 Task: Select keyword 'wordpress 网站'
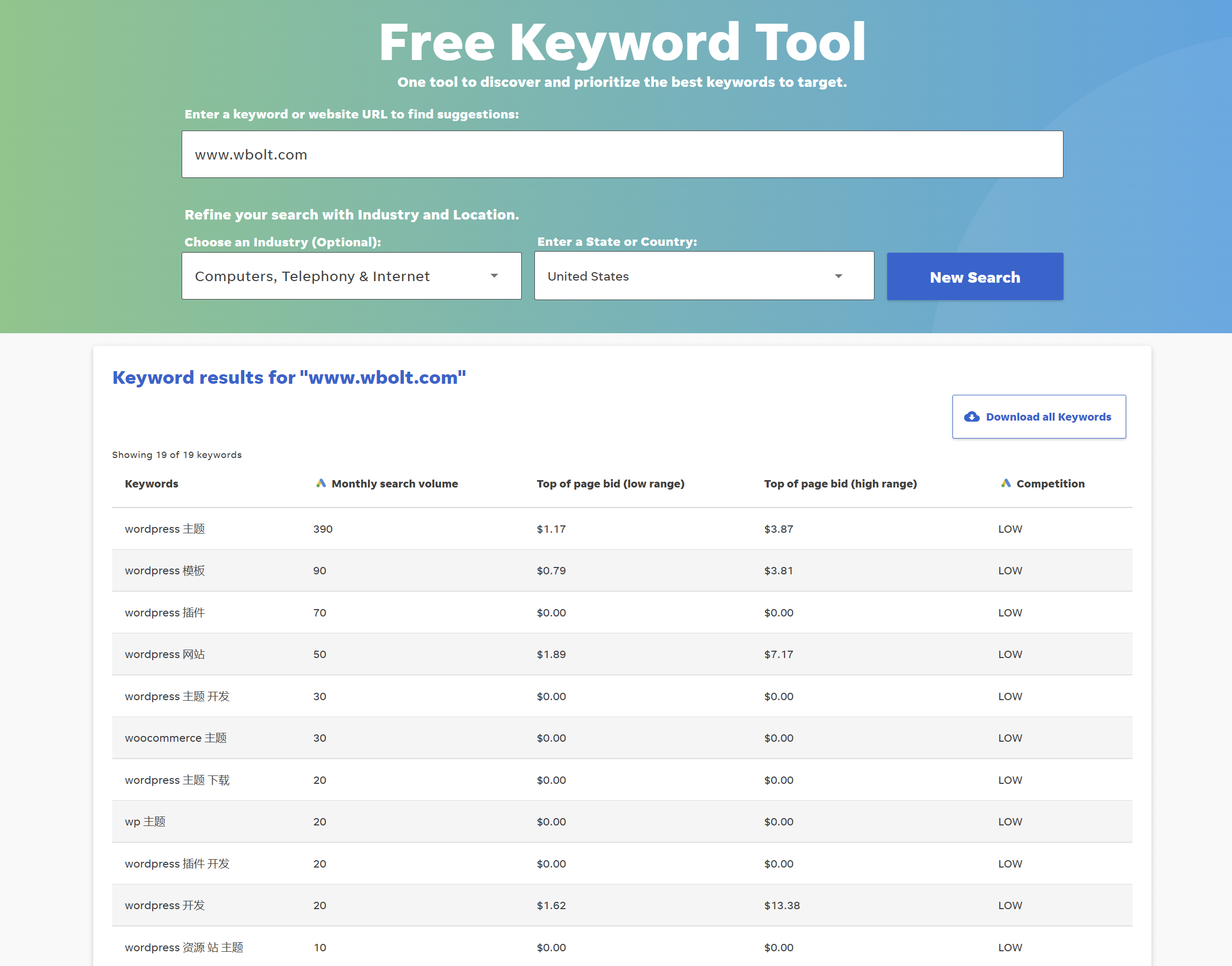click(165, 654)
